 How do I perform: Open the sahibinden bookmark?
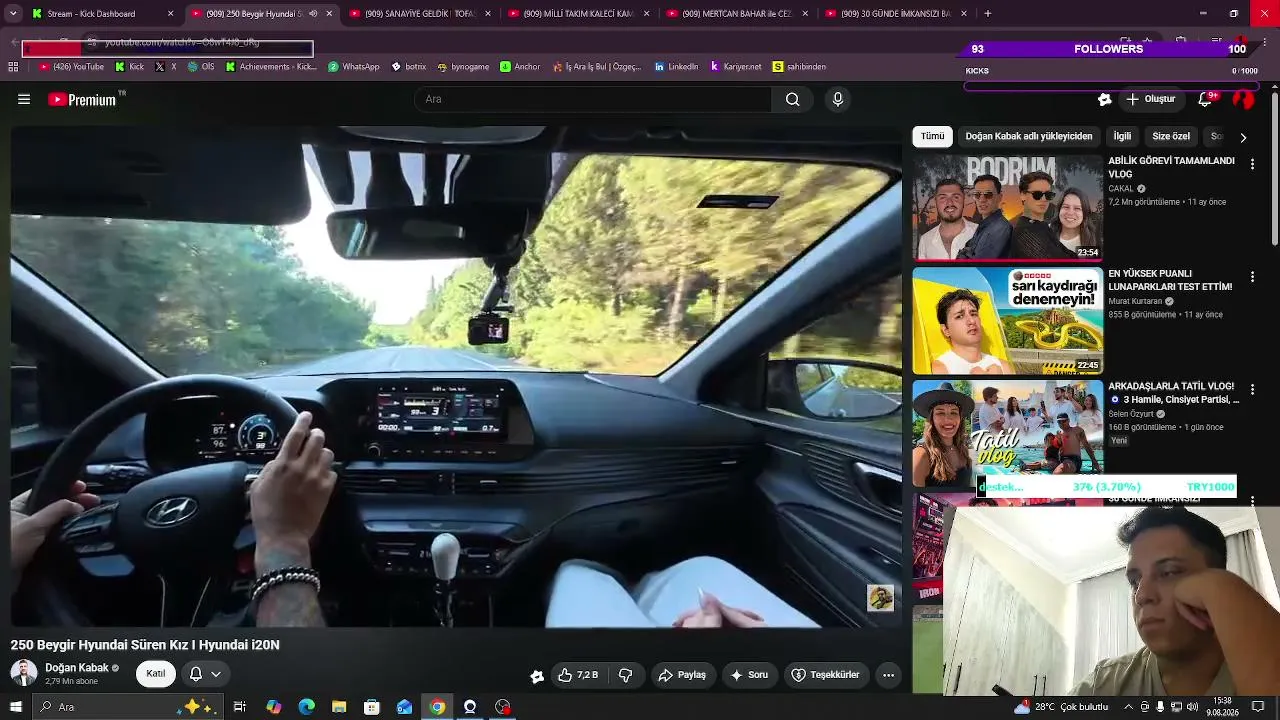pos(799,67)
